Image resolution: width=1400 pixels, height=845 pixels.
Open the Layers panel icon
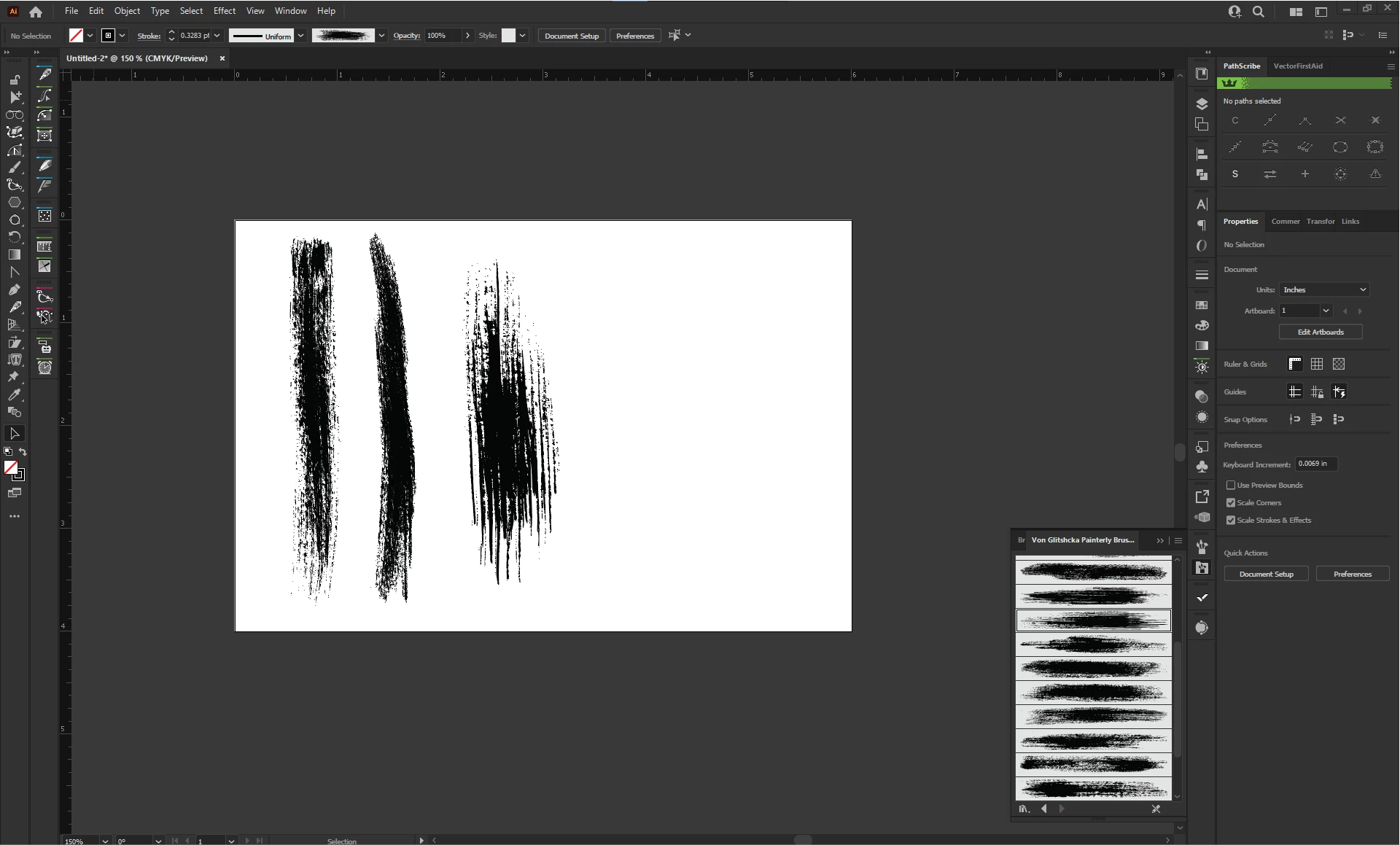(x=1202, y=104)
